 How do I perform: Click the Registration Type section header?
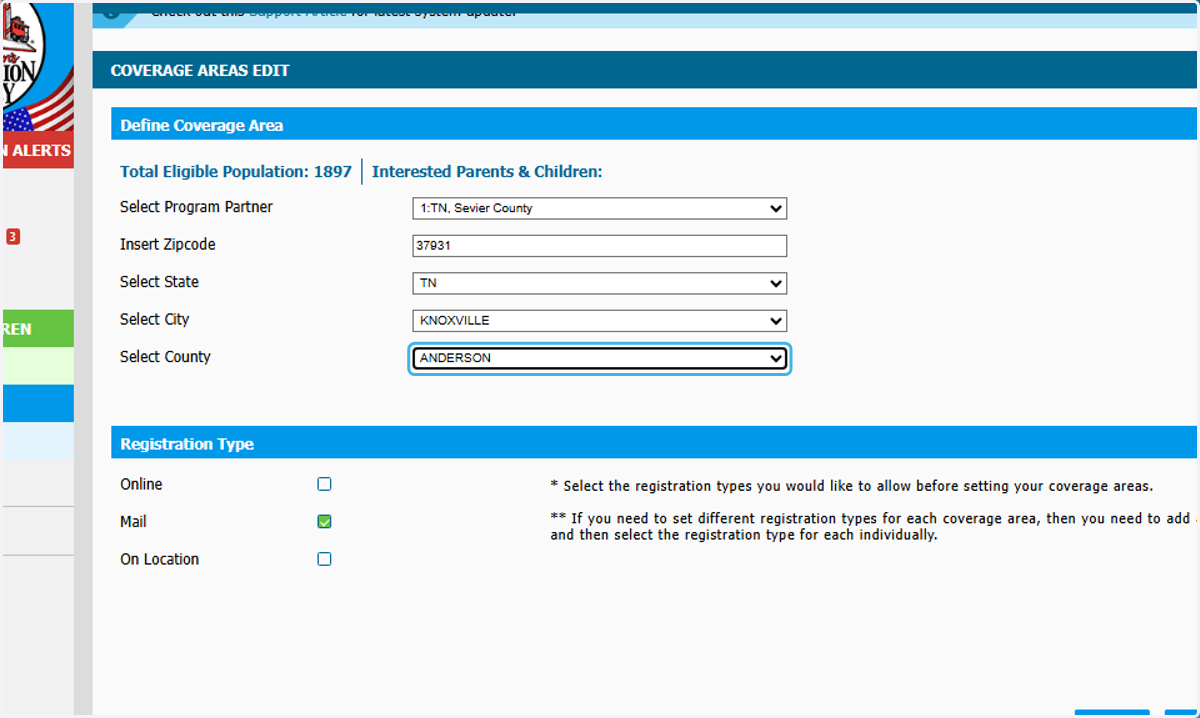coord(654,443)
